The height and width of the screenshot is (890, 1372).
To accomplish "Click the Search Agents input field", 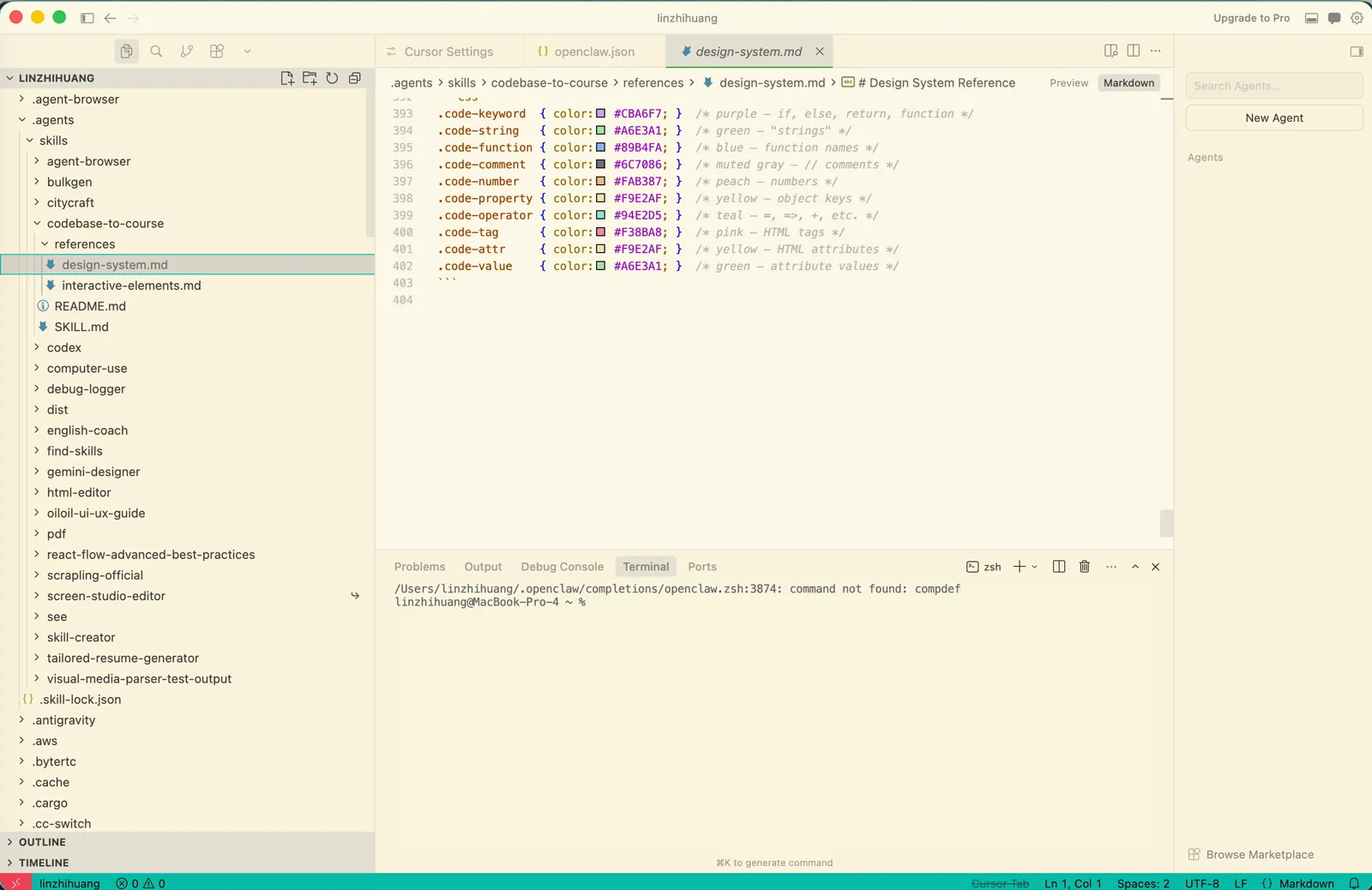I will [x=1274, y=86].
